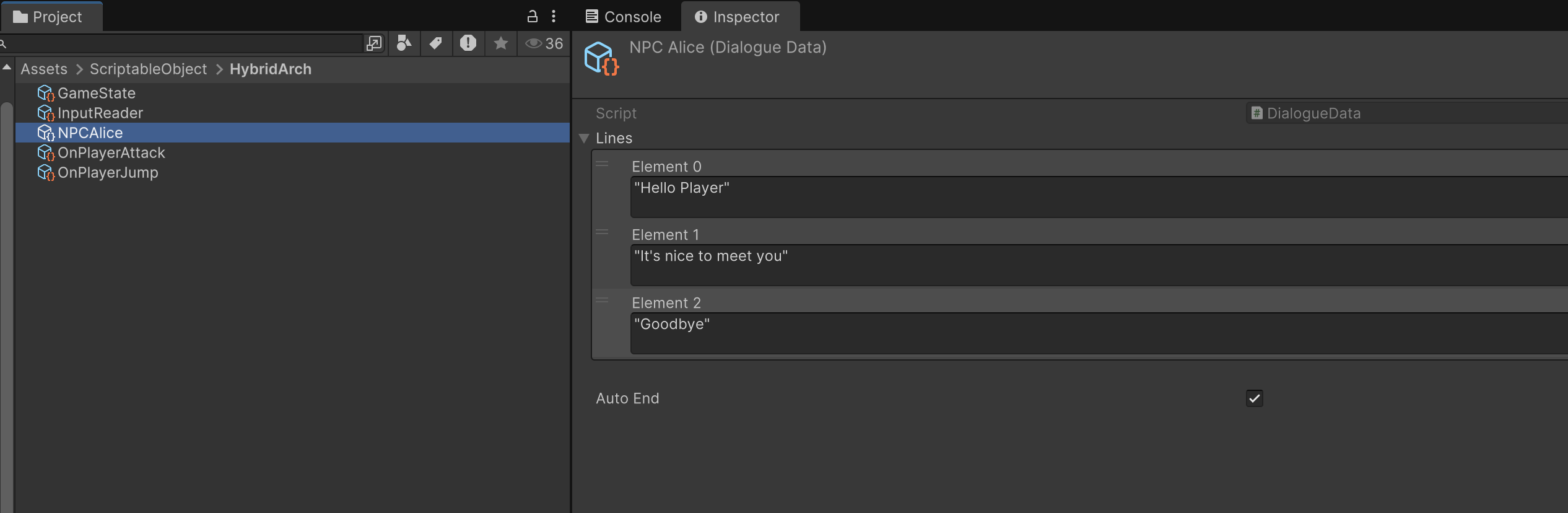The height and width of the screenshot is (513, 1568).
Task: Click the Element 2 drag handle
Action: pos(602,301)
